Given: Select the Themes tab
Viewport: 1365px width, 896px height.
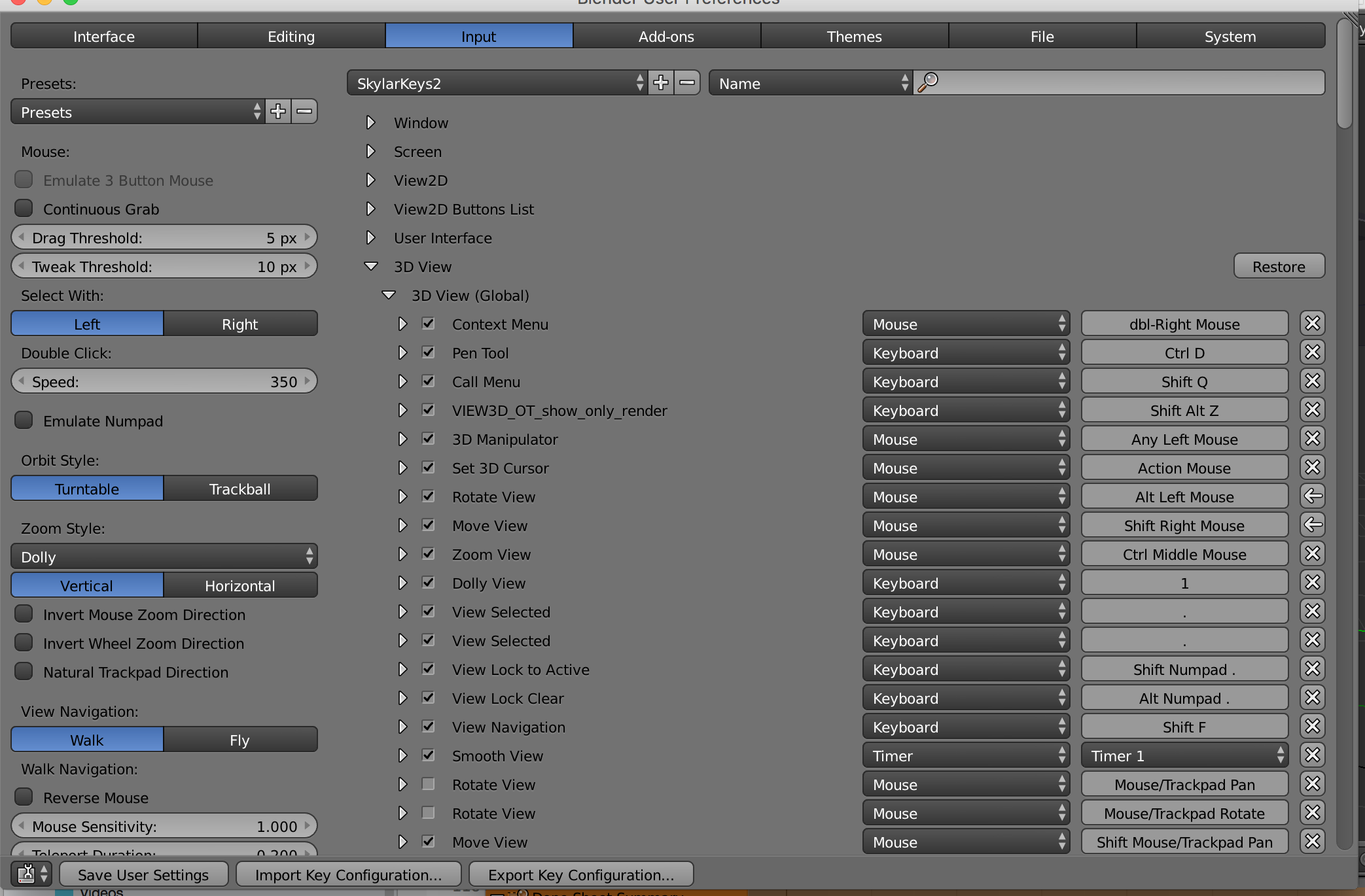Looking at the screenshot, I should [x=852, y=36].
